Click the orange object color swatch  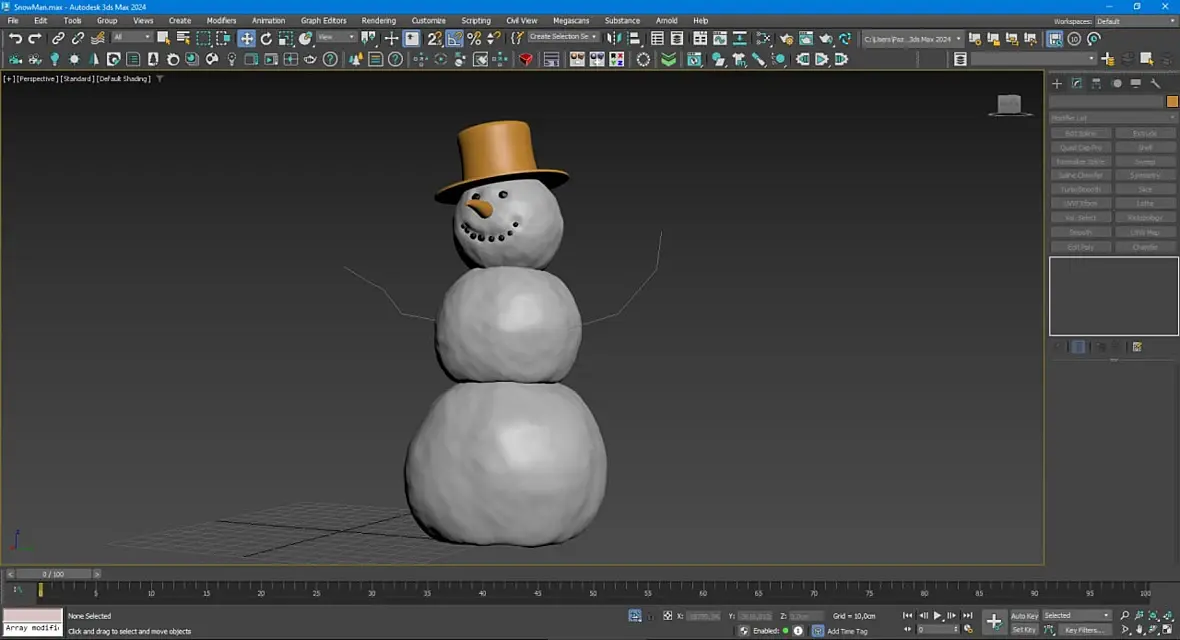(x=1172, y=101)
